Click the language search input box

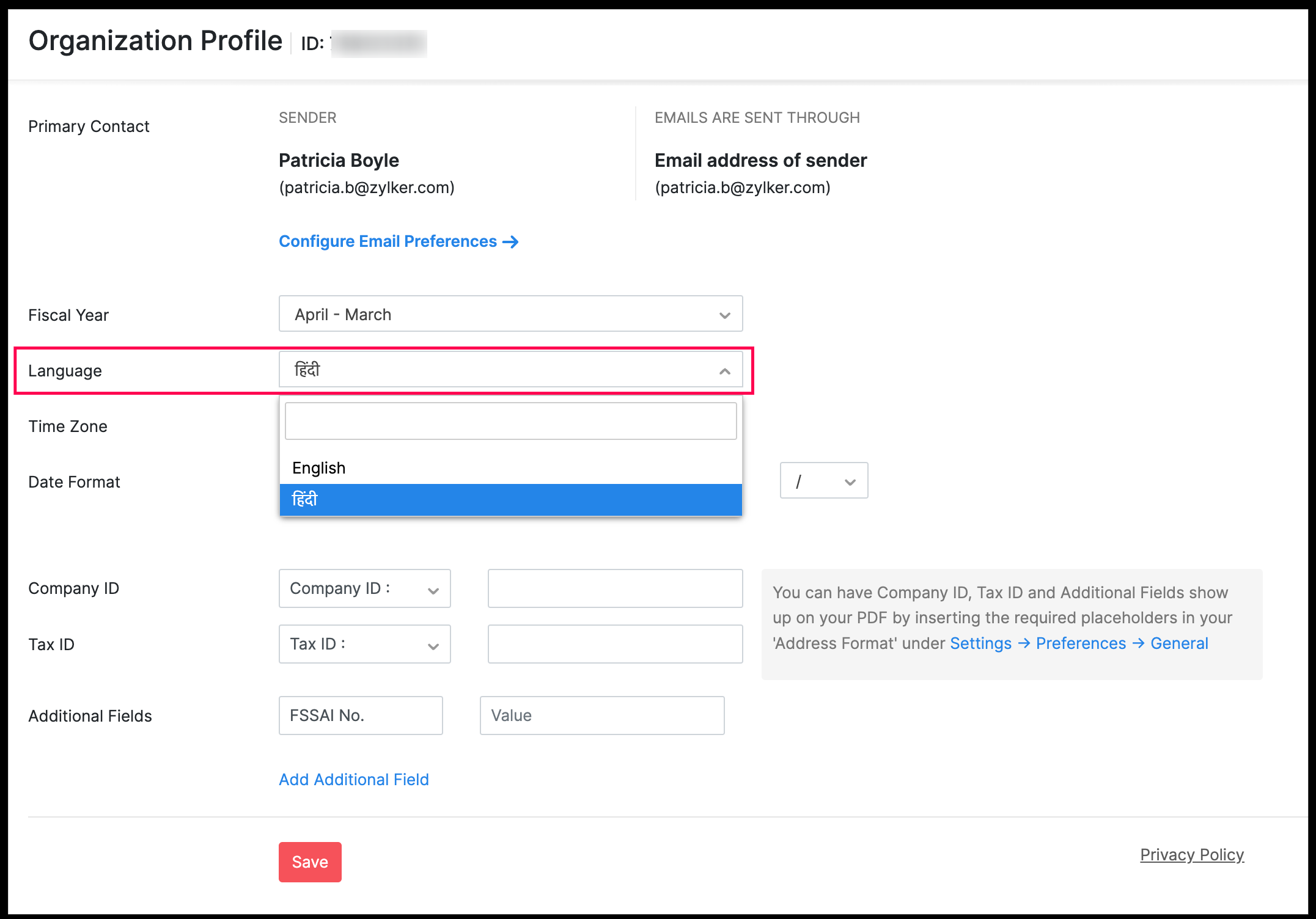pos(510,421)
